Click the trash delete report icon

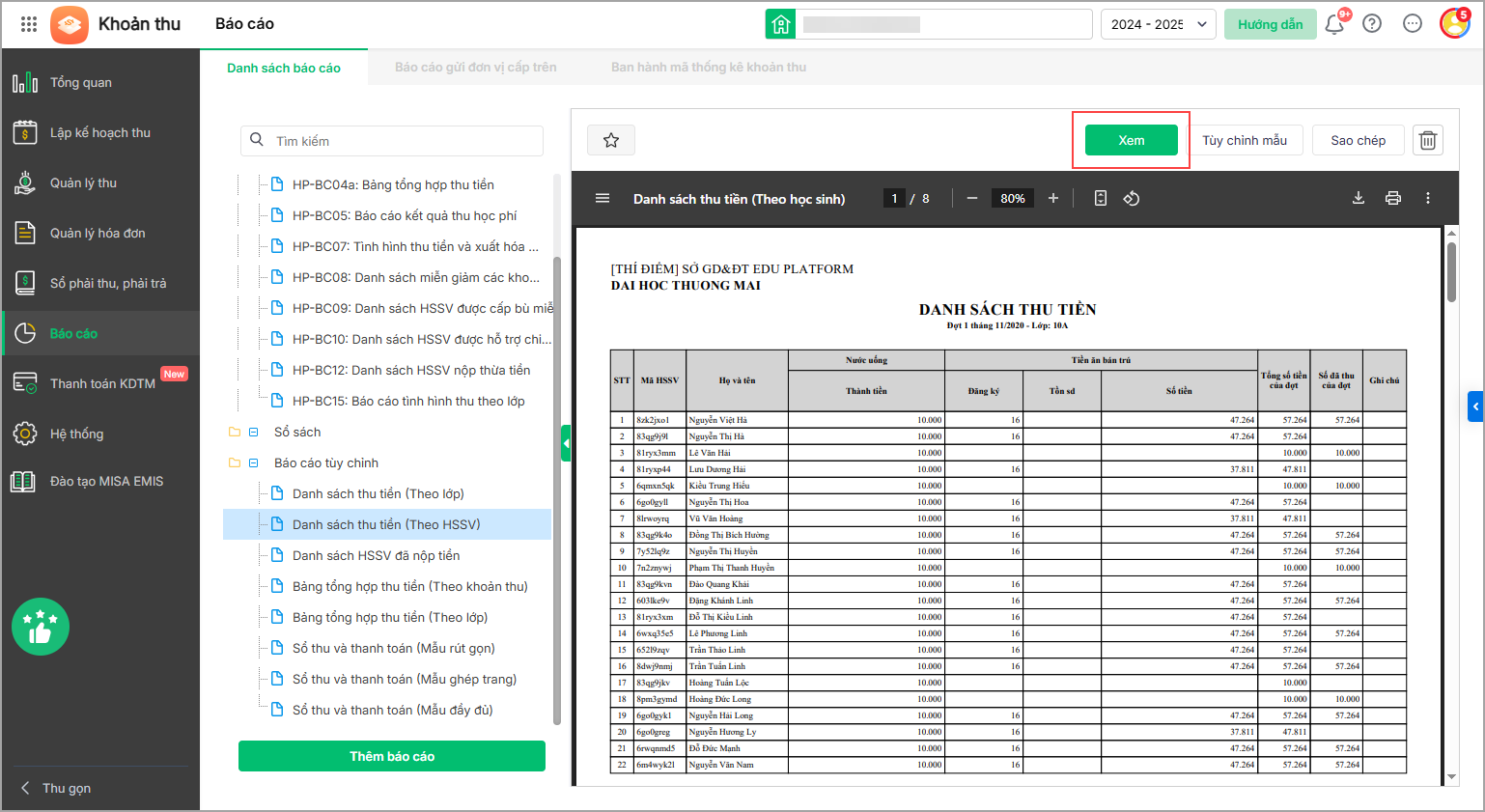(1427, 141)
